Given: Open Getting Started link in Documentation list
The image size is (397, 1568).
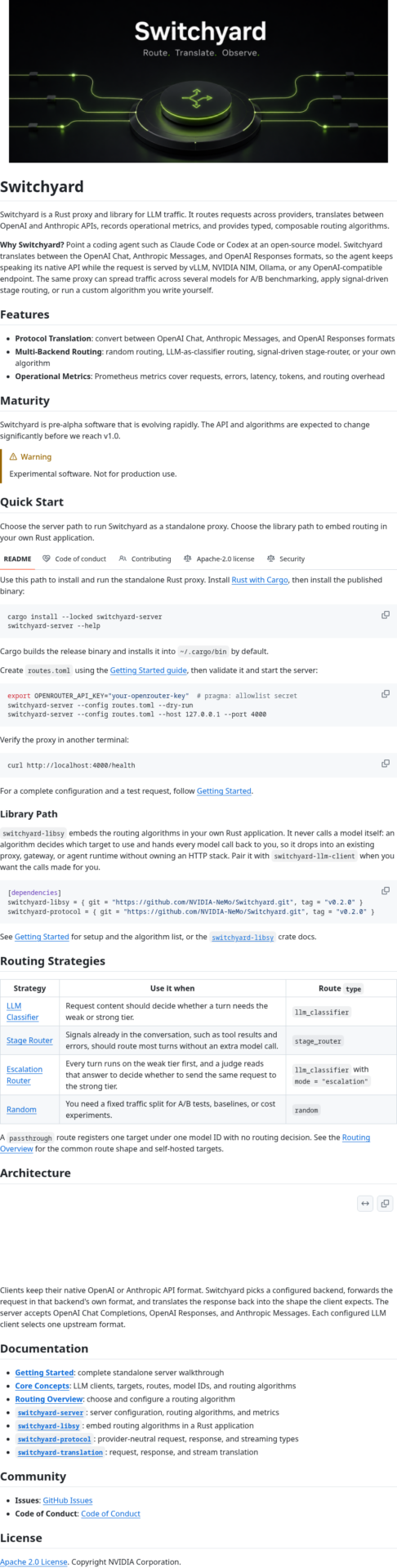Looking at the screenshot, I should [44, 1373].
